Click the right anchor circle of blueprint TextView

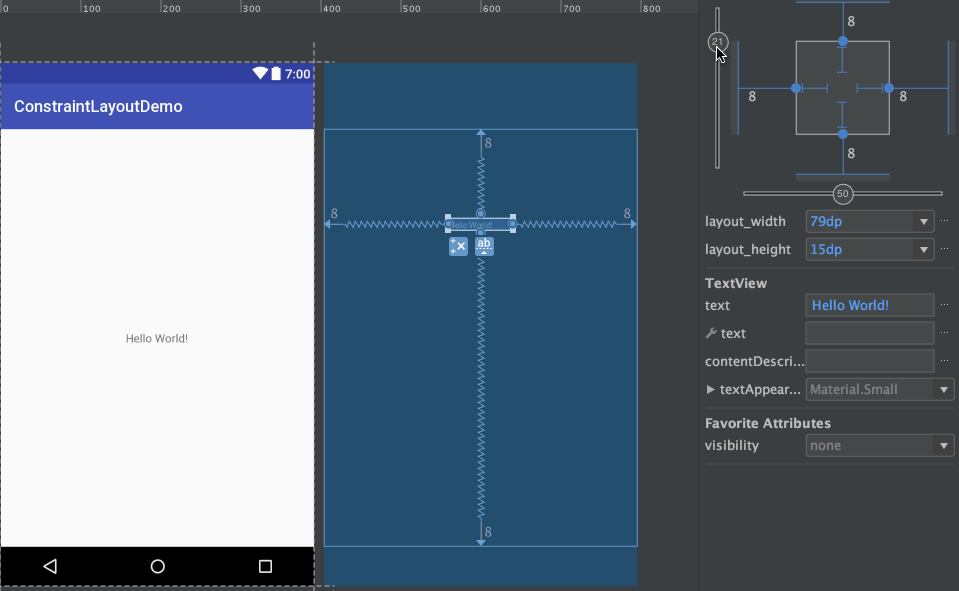coord(513,225)
